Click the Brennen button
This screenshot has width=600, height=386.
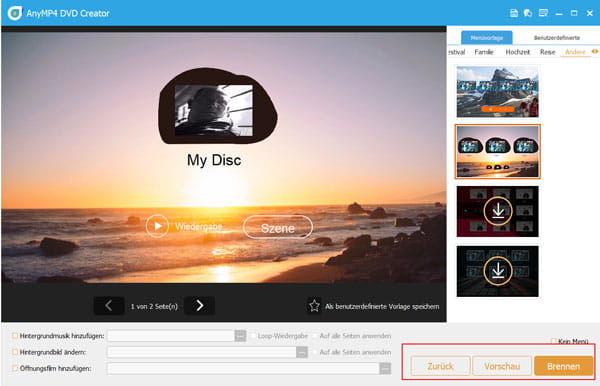pyautogui.click(x=564, y=366)
